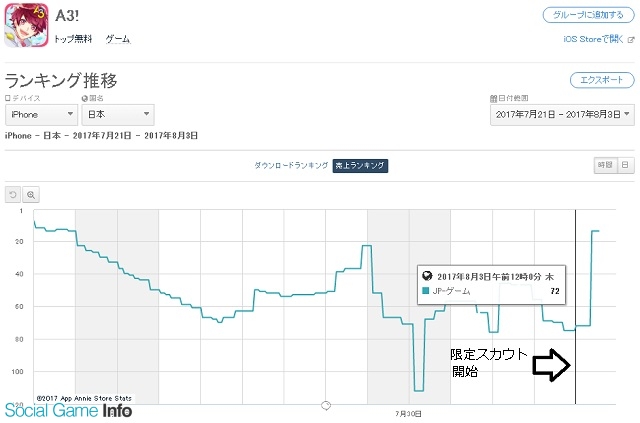Click the エクスポート button
Screen dimensions: 640x423
(602, 80)
